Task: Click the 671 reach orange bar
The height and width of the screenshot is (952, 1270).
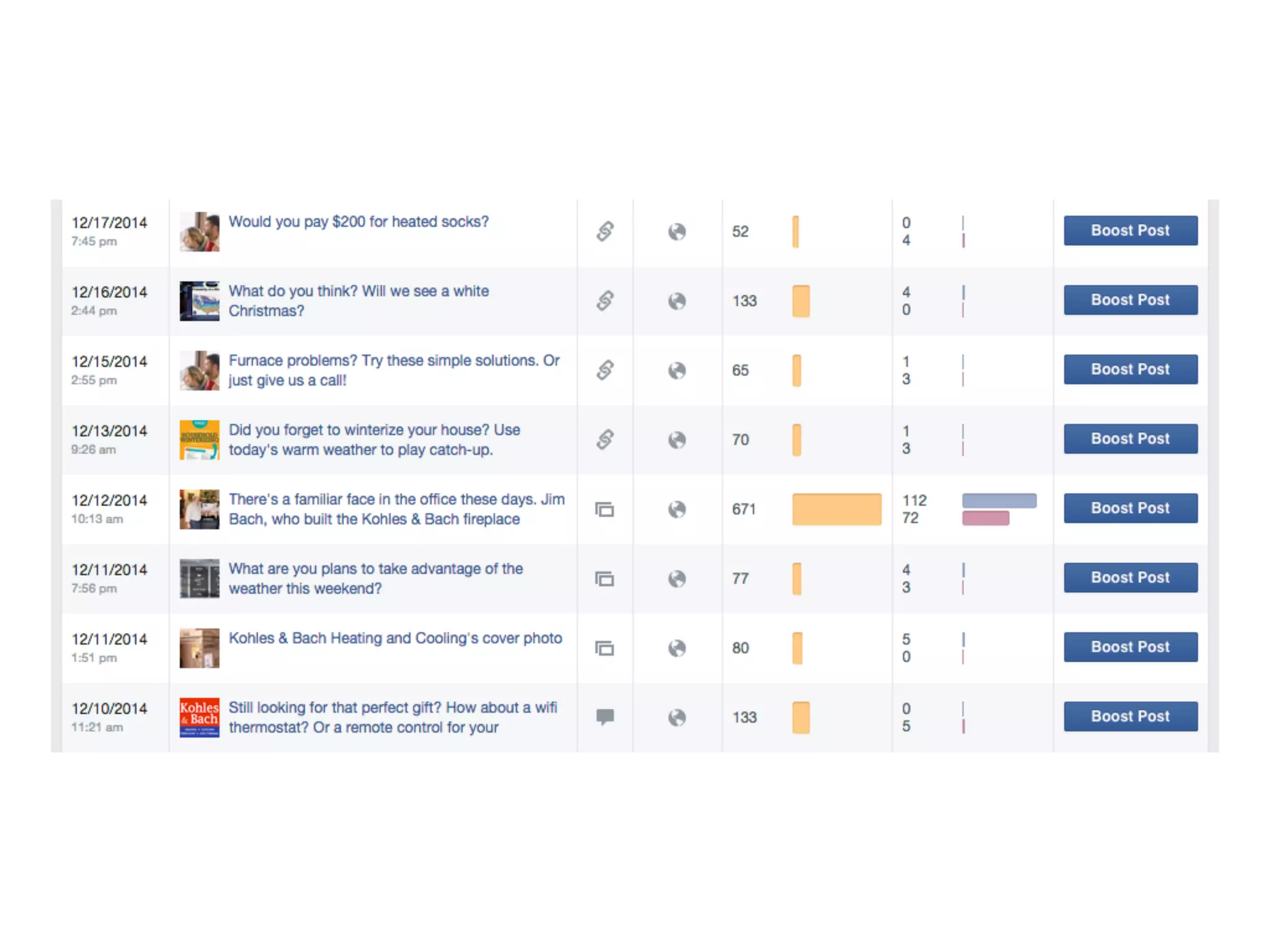Action: coord(836,509)
